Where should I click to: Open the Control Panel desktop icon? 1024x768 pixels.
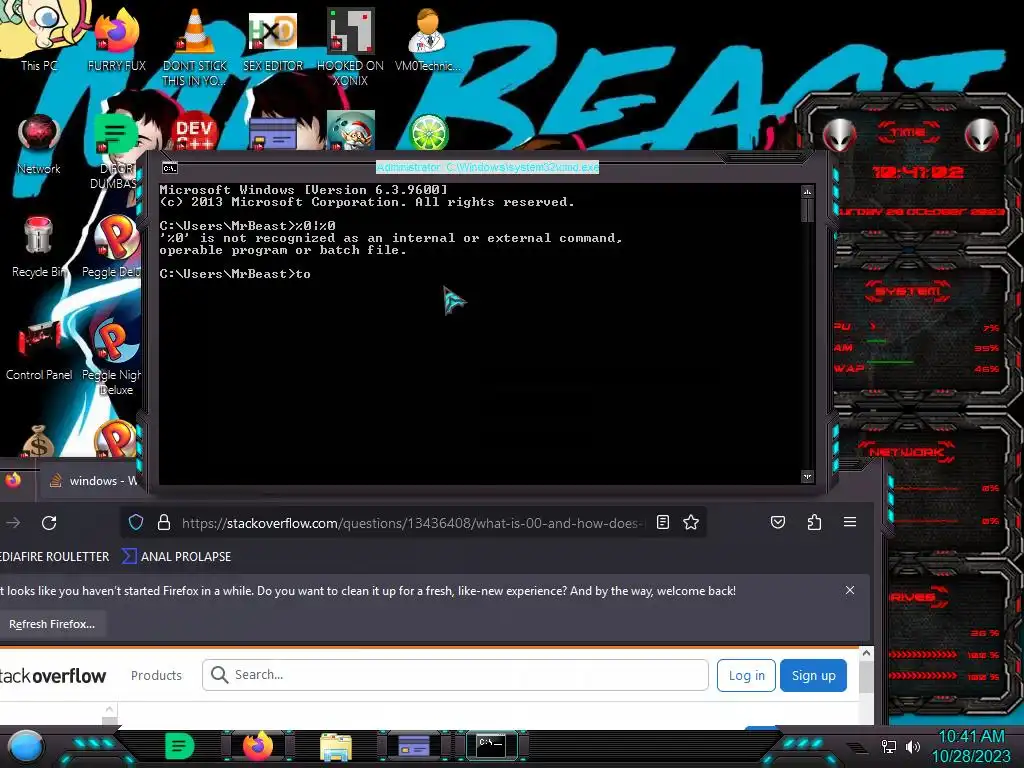point(39,351)
